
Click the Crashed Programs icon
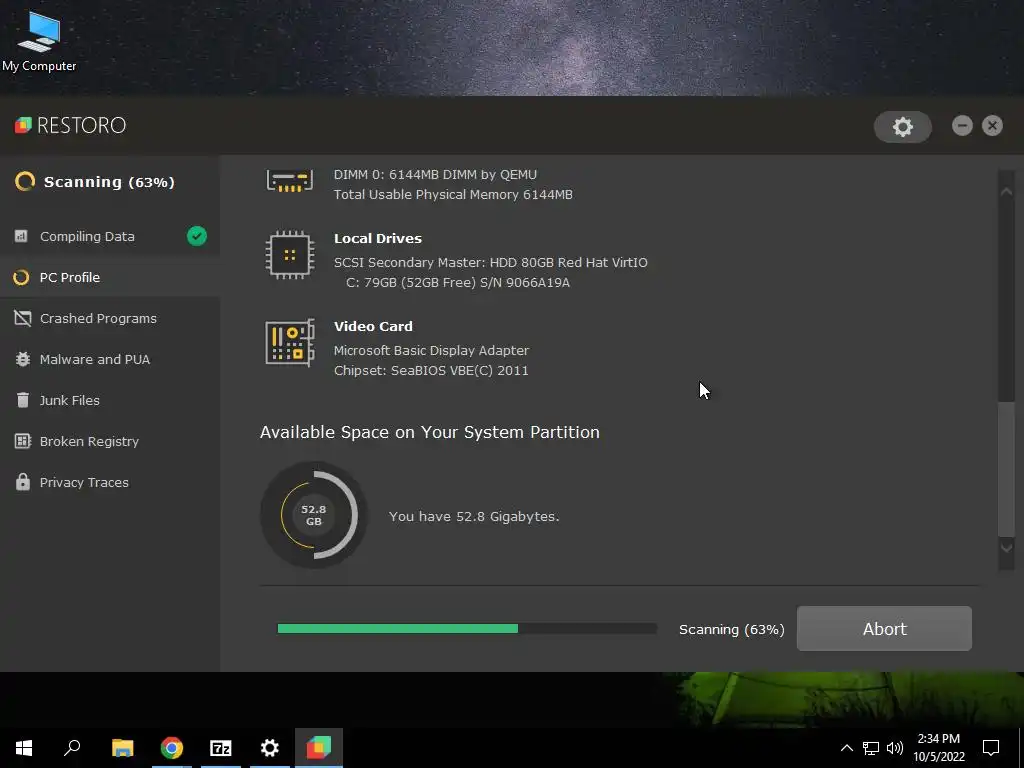22,318
